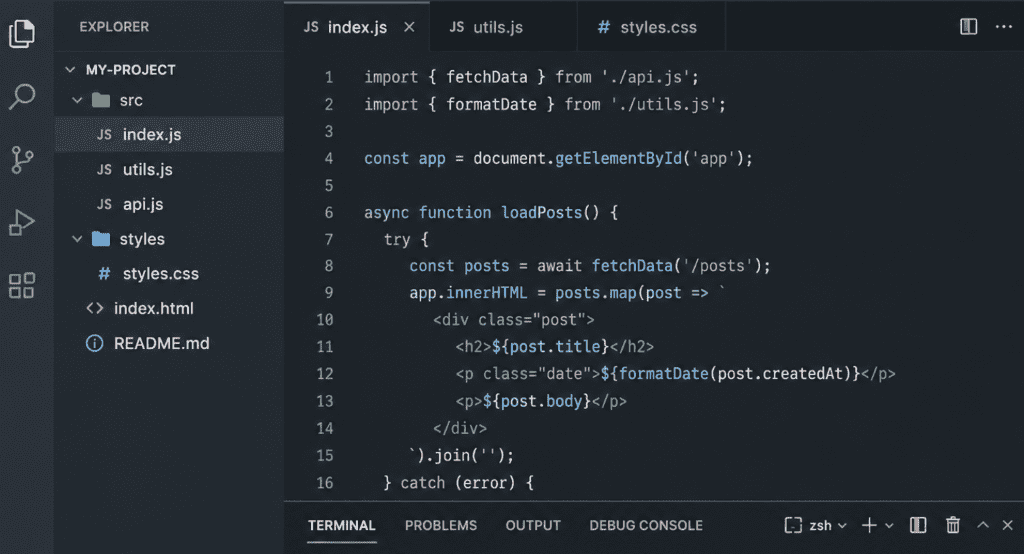The width and height of the screenshot is (1024, 554).
Task: Click on 'catch (error)' in line 16
Action: (x=458, y=483)
